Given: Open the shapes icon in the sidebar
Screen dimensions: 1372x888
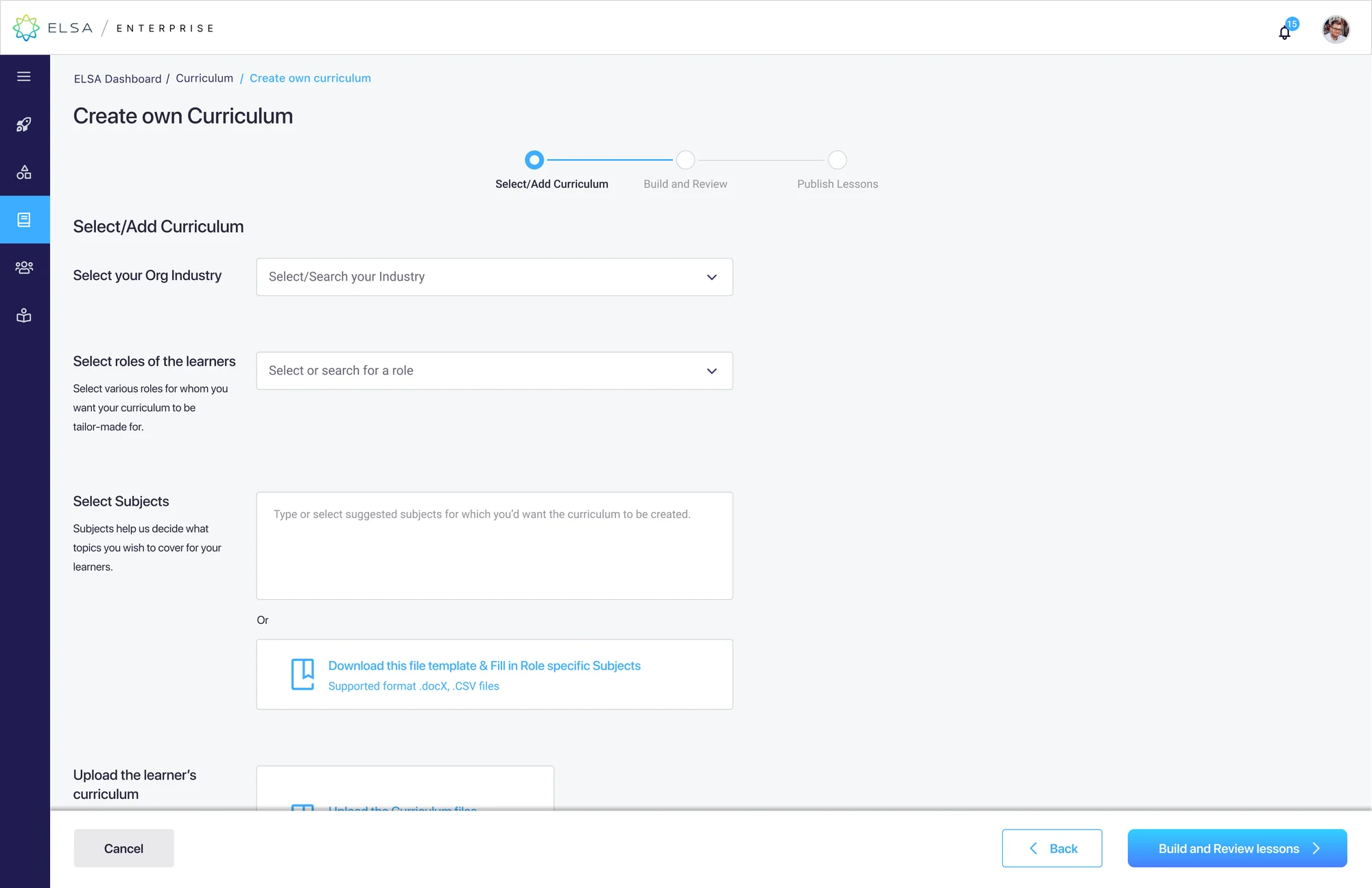Looking at the screenshot, I should pyautogui.click(x=24, y=172).
